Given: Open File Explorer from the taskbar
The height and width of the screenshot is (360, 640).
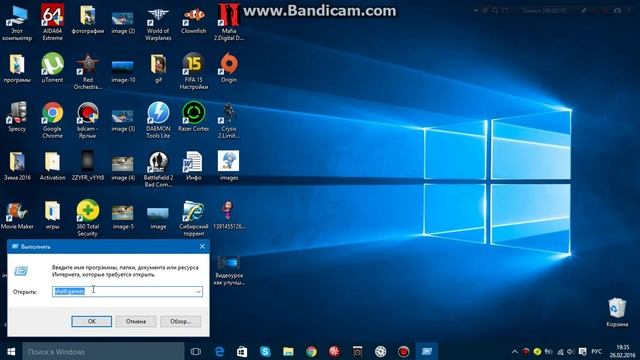Looking at the screenshot, I should [x=289, y=351].
